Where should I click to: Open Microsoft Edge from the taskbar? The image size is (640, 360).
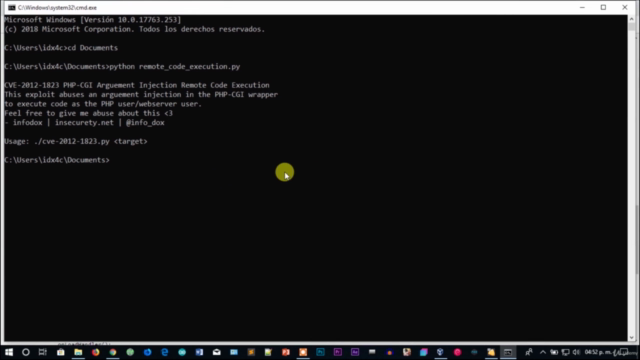(x=164, y=352)
